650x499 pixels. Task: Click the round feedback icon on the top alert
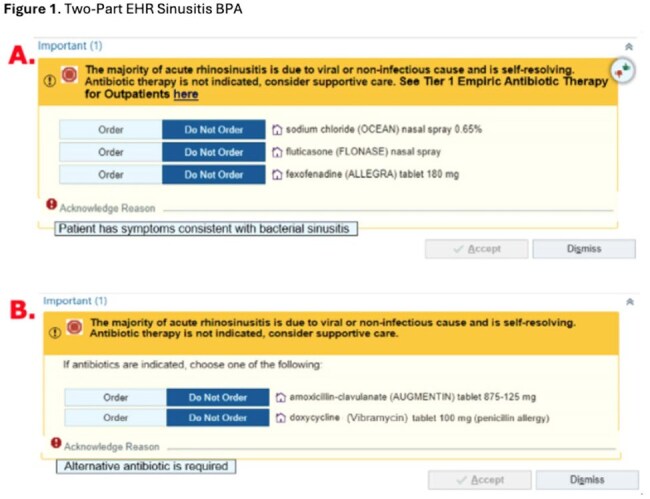[623, 70]
